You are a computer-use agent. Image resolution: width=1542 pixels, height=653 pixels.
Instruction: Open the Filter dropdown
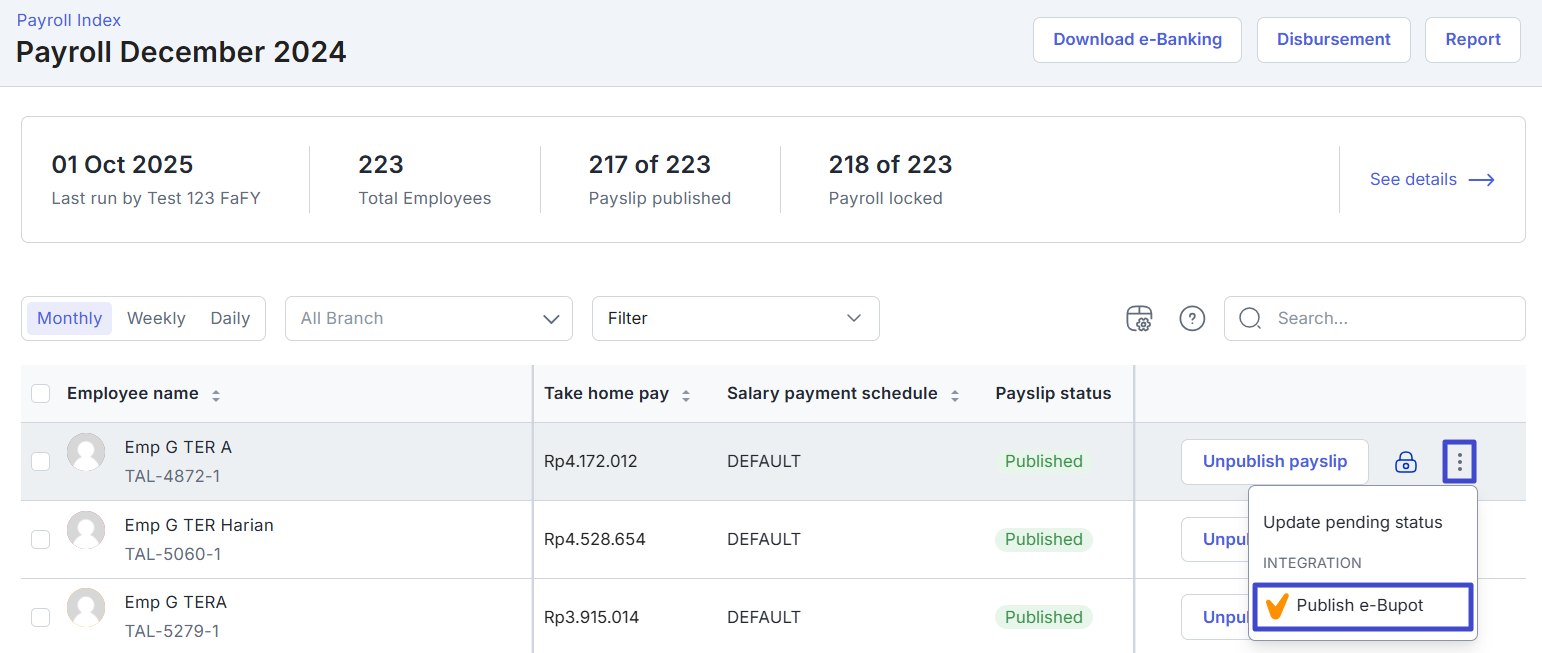click(735, 318)
